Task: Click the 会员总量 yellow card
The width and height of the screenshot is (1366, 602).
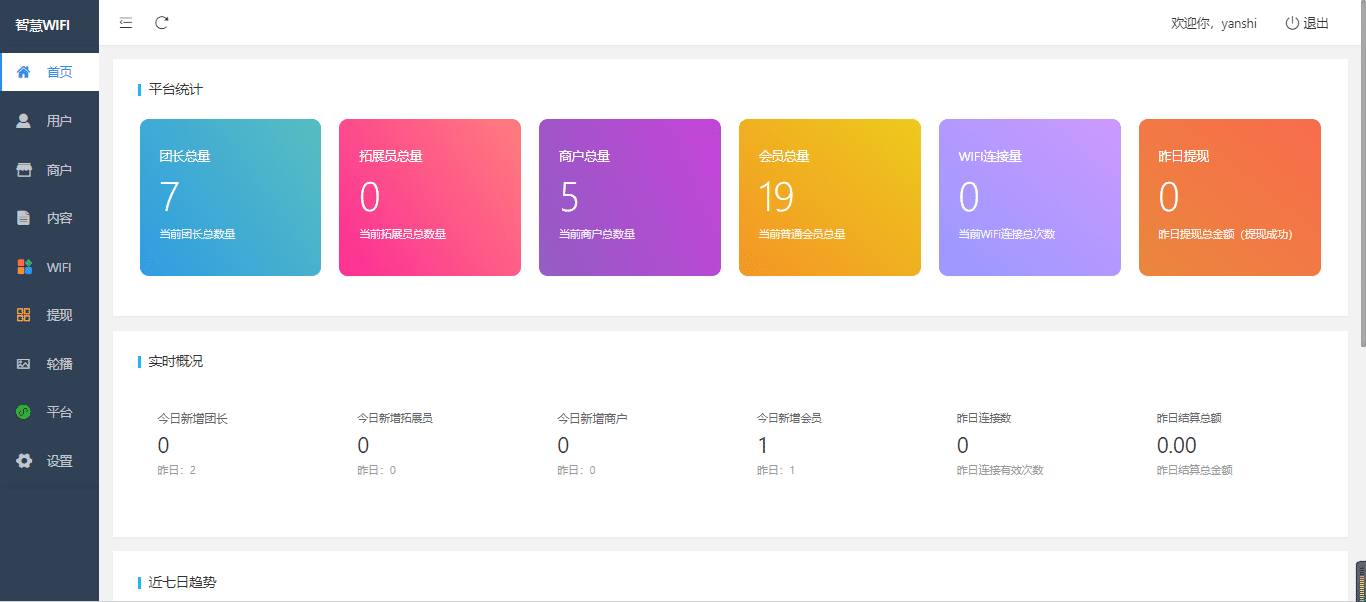Action: coord(830,197)
